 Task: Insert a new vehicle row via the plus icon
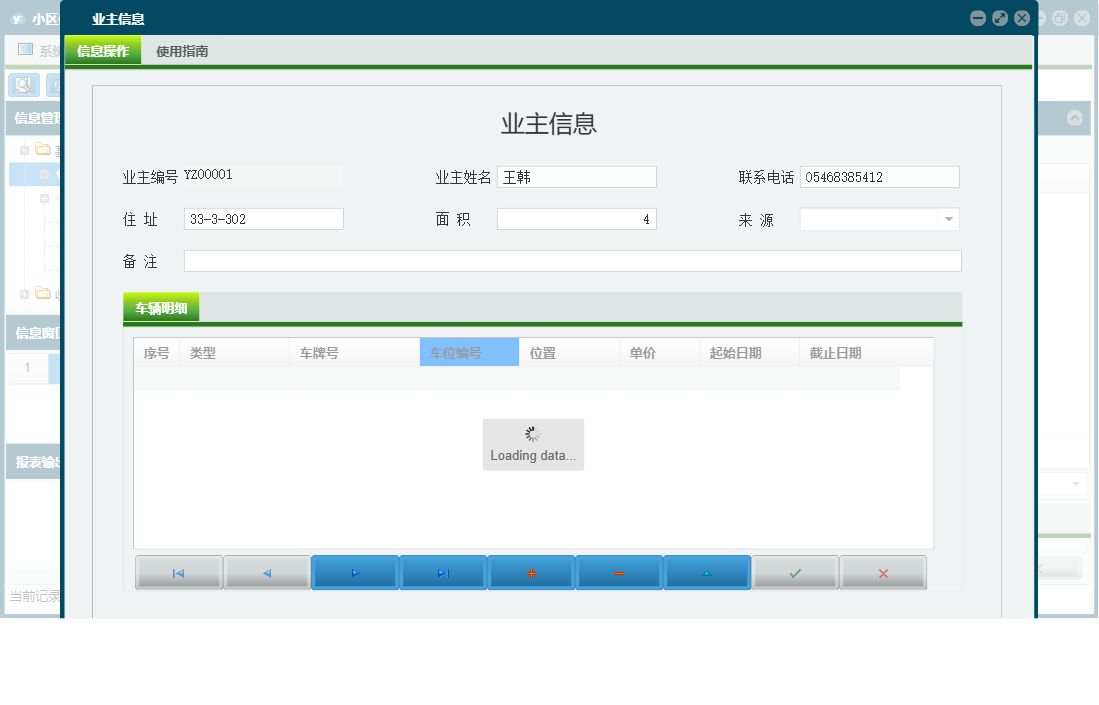click(531, 572)
